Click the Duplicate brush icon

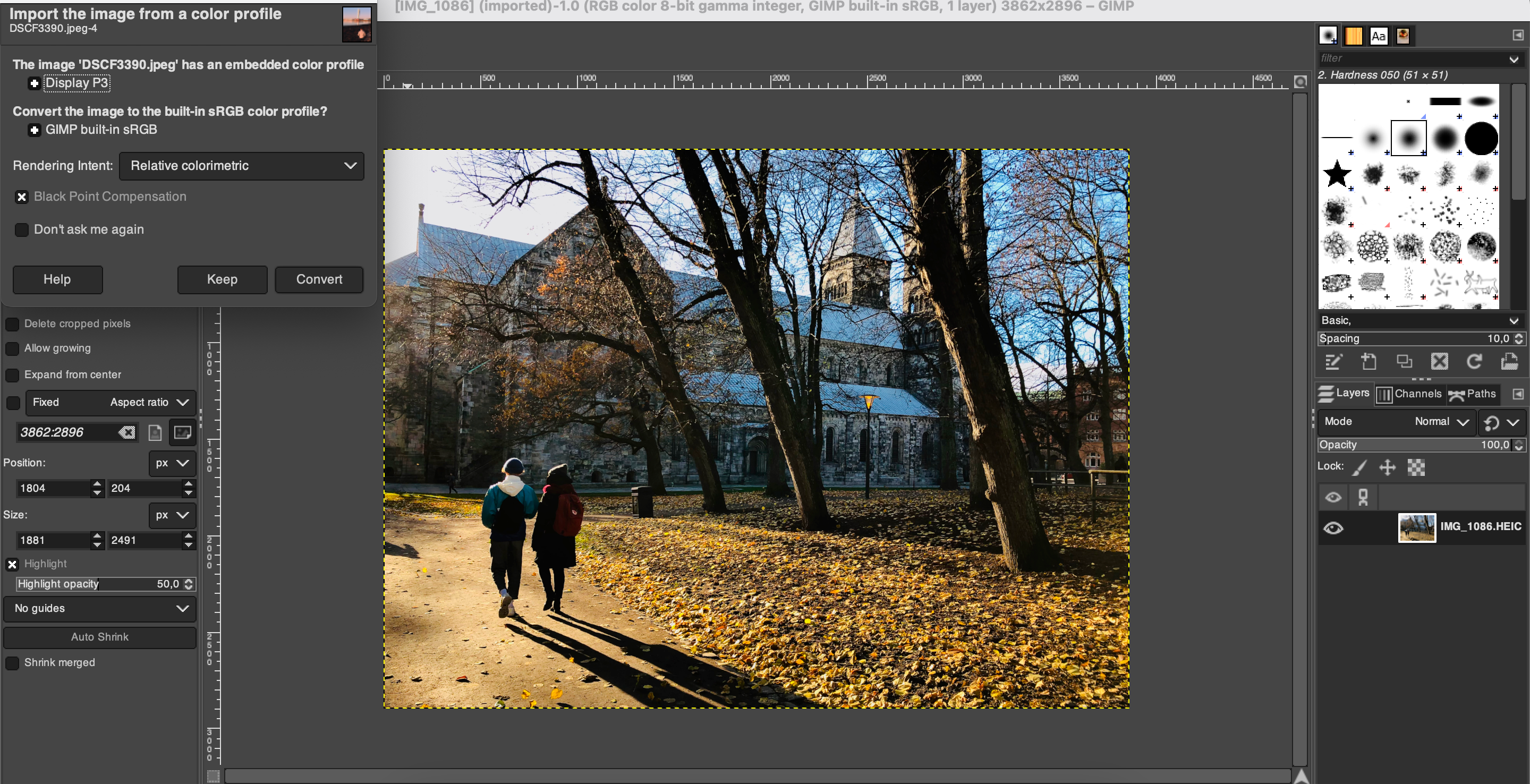point(1405,362)
